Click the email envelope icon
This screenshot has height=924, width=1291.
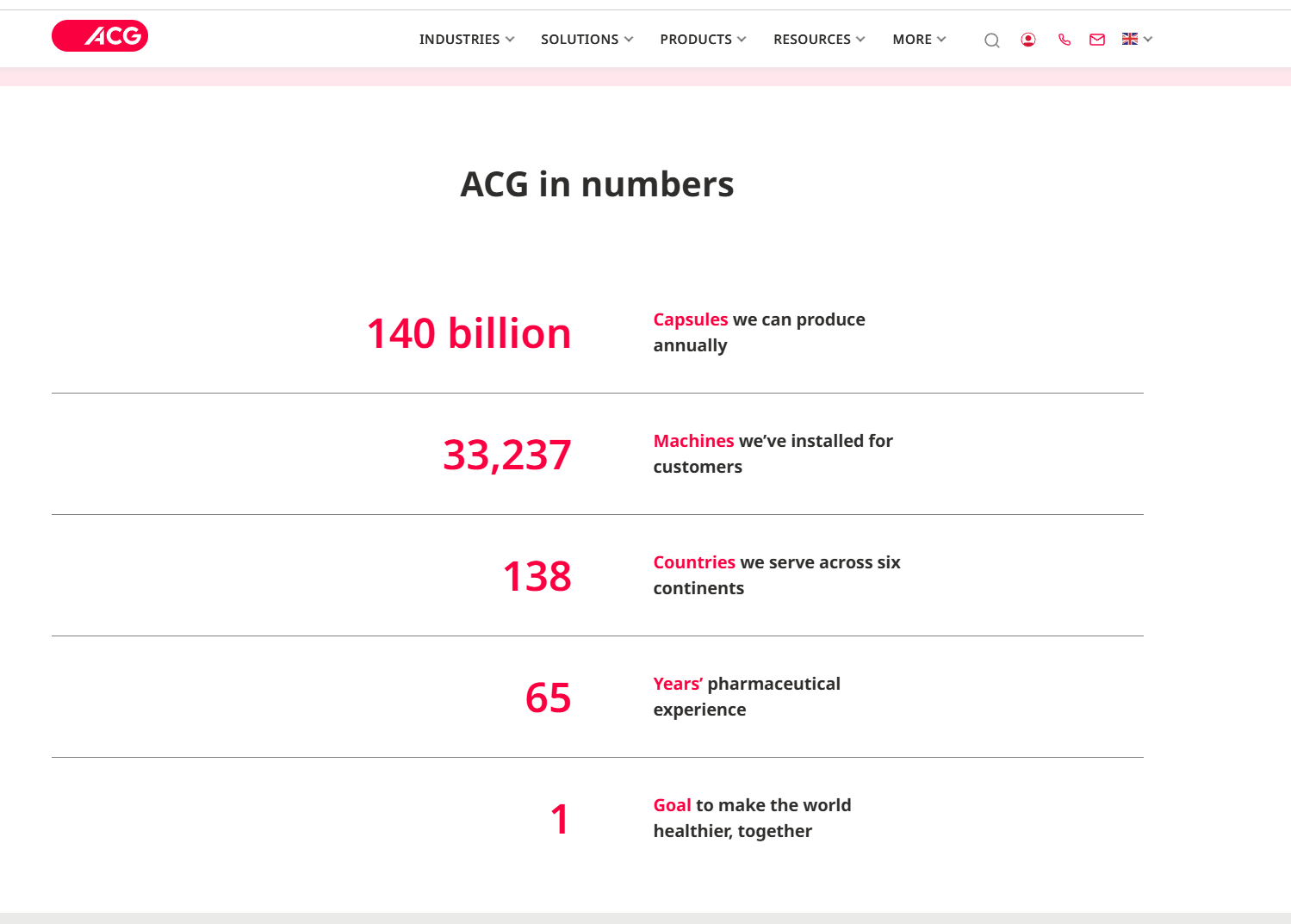(x=1097, y=40)
